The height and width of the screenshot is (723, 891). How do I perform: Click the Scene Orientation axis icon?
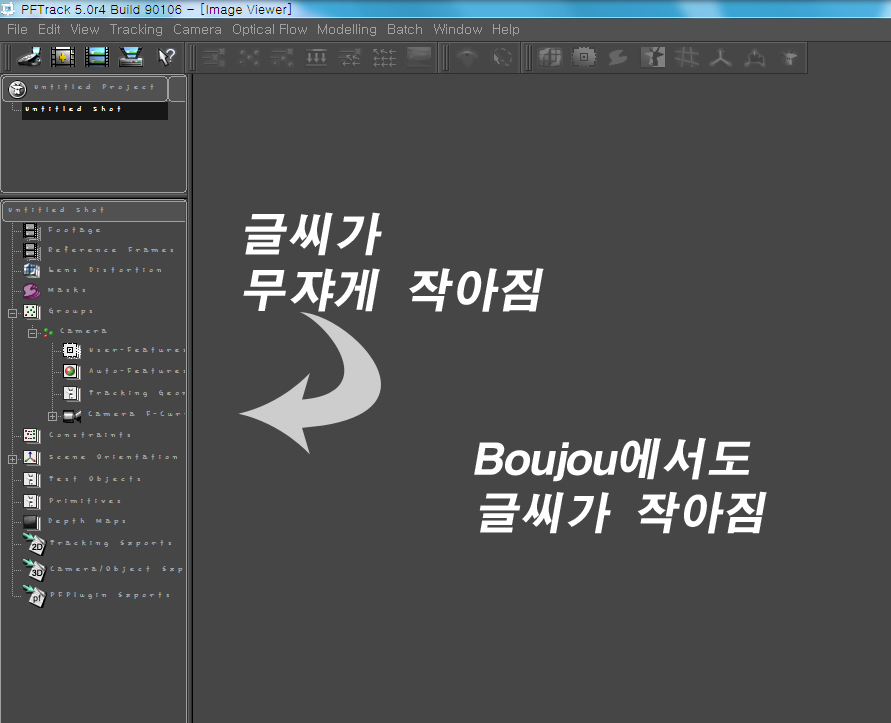point(31,458)
